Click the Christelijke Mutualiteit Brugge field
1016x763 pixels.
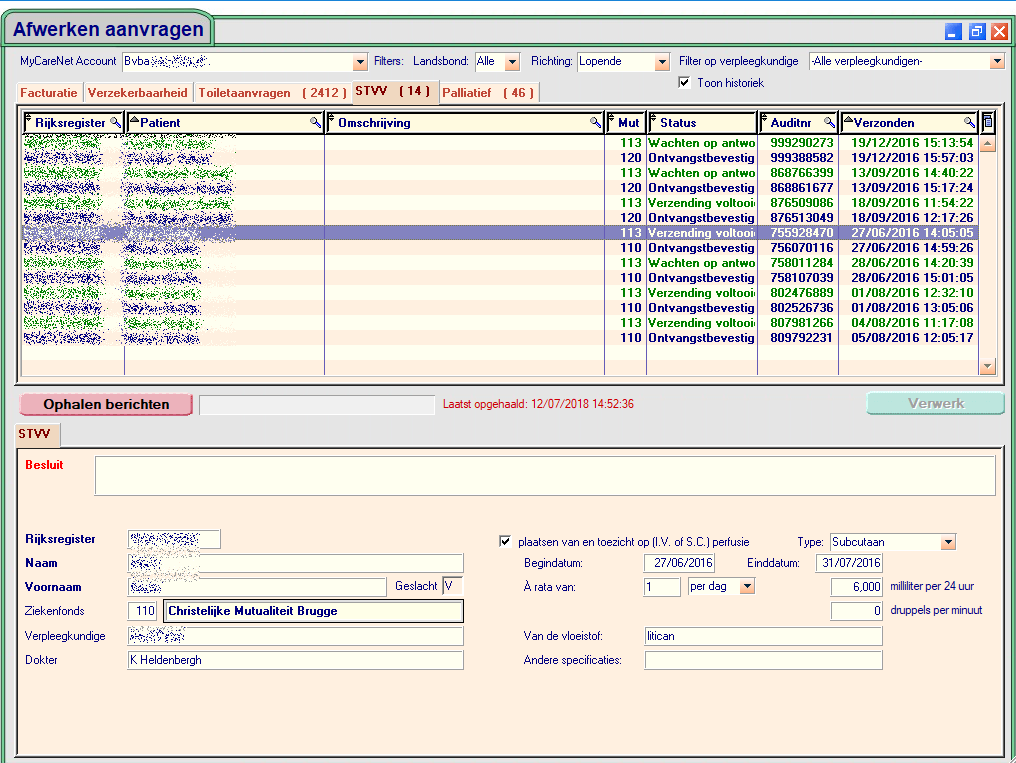[x=314, y=611]
